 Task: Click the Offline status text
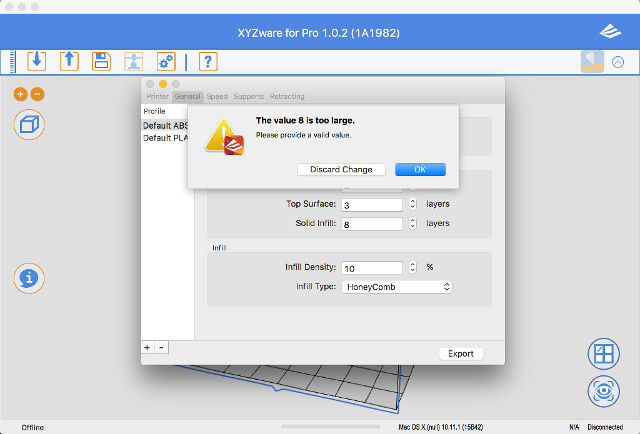[33, 427]
